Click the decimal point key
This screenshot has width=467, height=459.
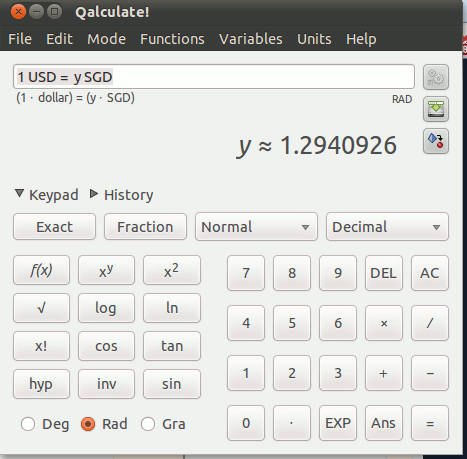tap(292, 423)
